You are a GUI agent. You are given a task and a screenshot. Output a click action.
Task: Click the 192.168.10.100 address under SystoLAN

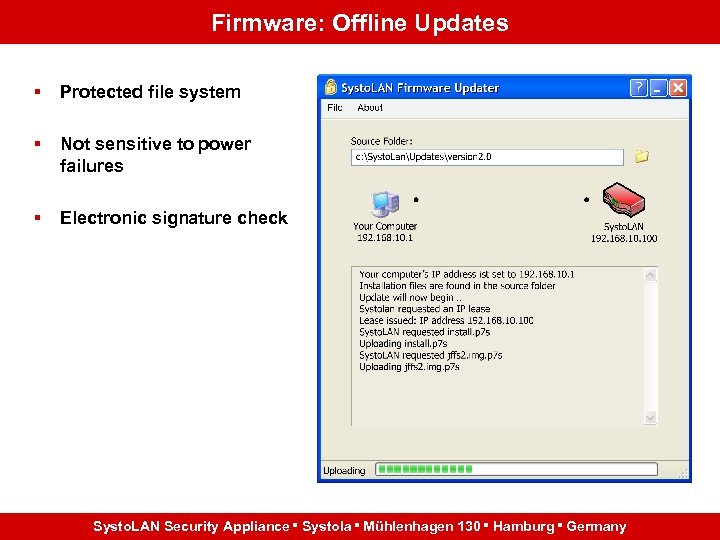coord(624,238)
